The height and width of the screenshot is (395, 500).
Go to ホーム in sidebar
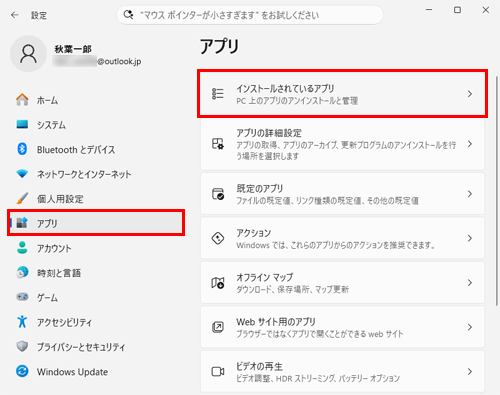click(x=96, y=100)
